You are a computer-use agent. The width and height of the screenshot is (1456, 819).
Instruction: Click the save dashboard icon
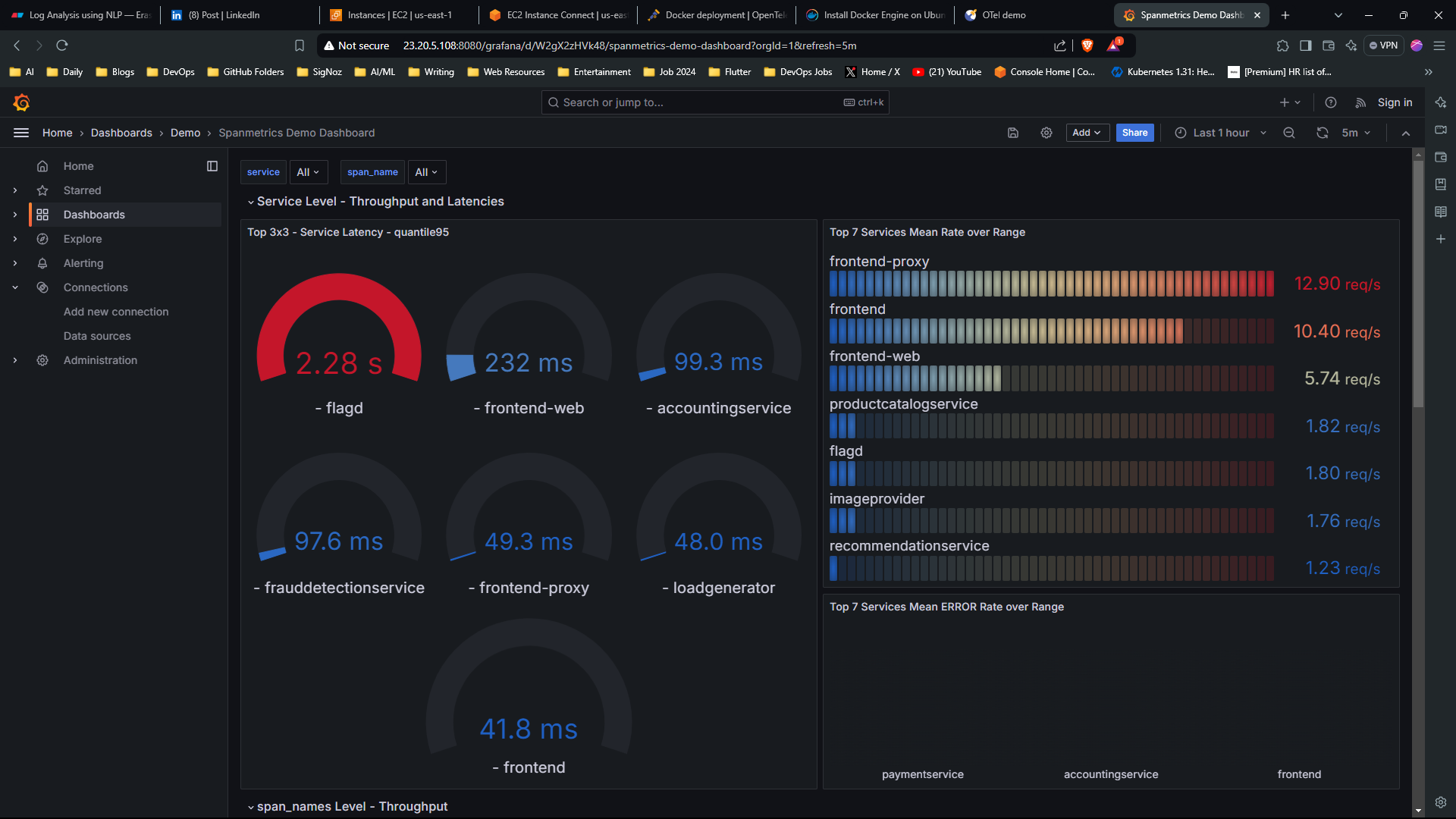pos(1013,133)
